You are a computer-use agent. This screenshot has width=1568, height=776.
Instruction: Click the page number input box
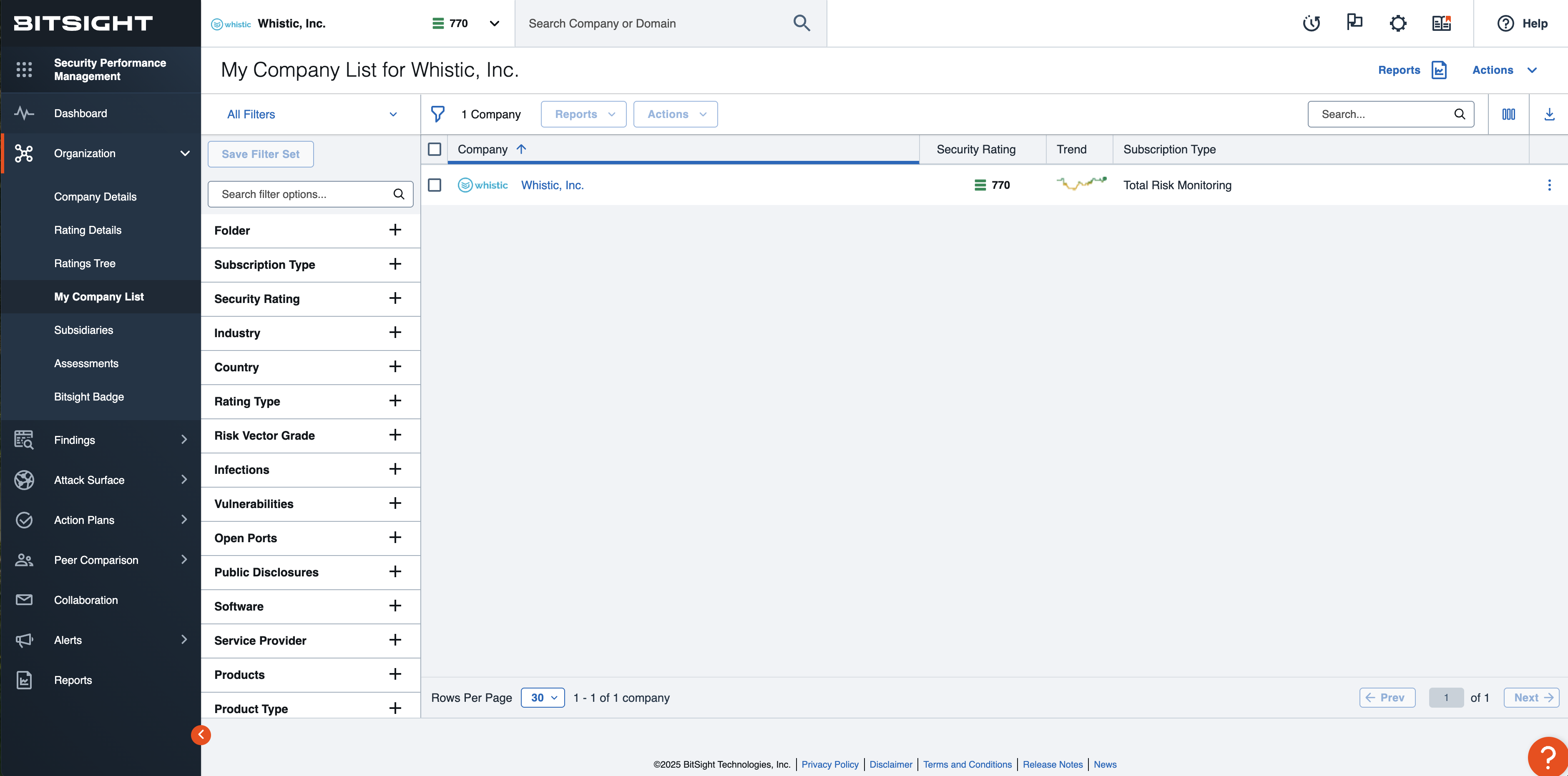click(1446, 698)
